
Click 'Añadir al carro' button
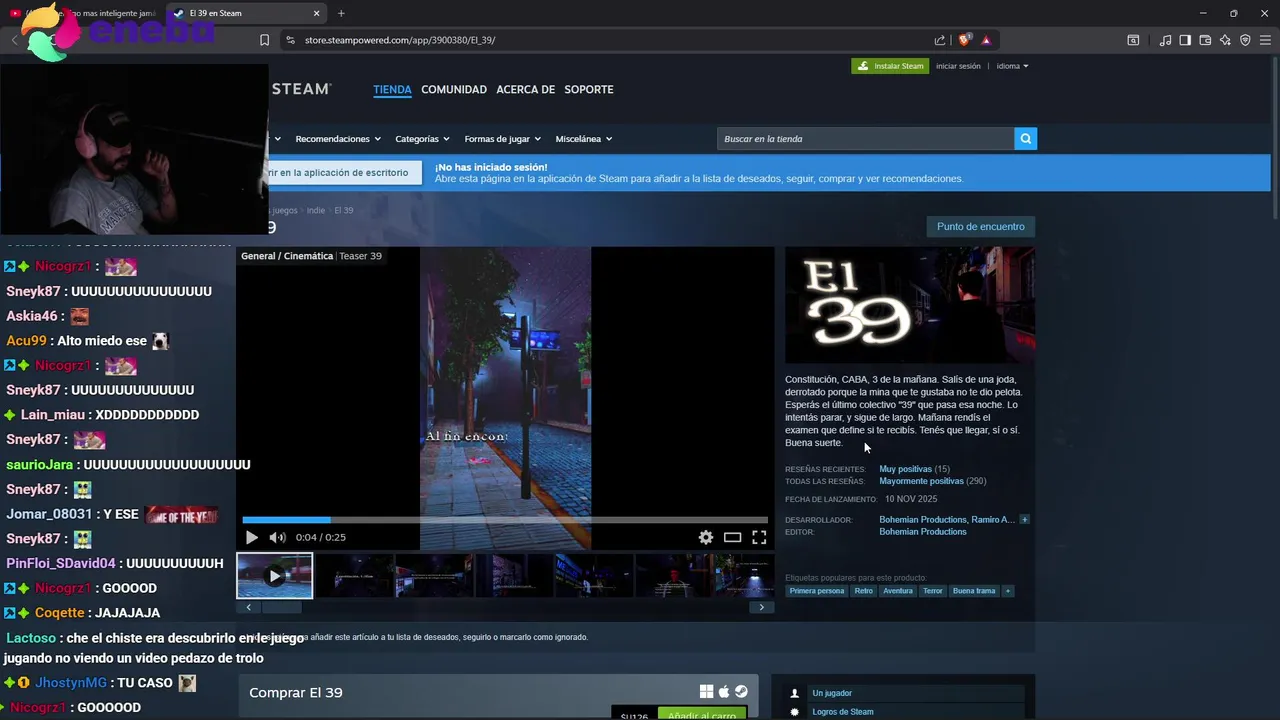[x=702, y=714]
